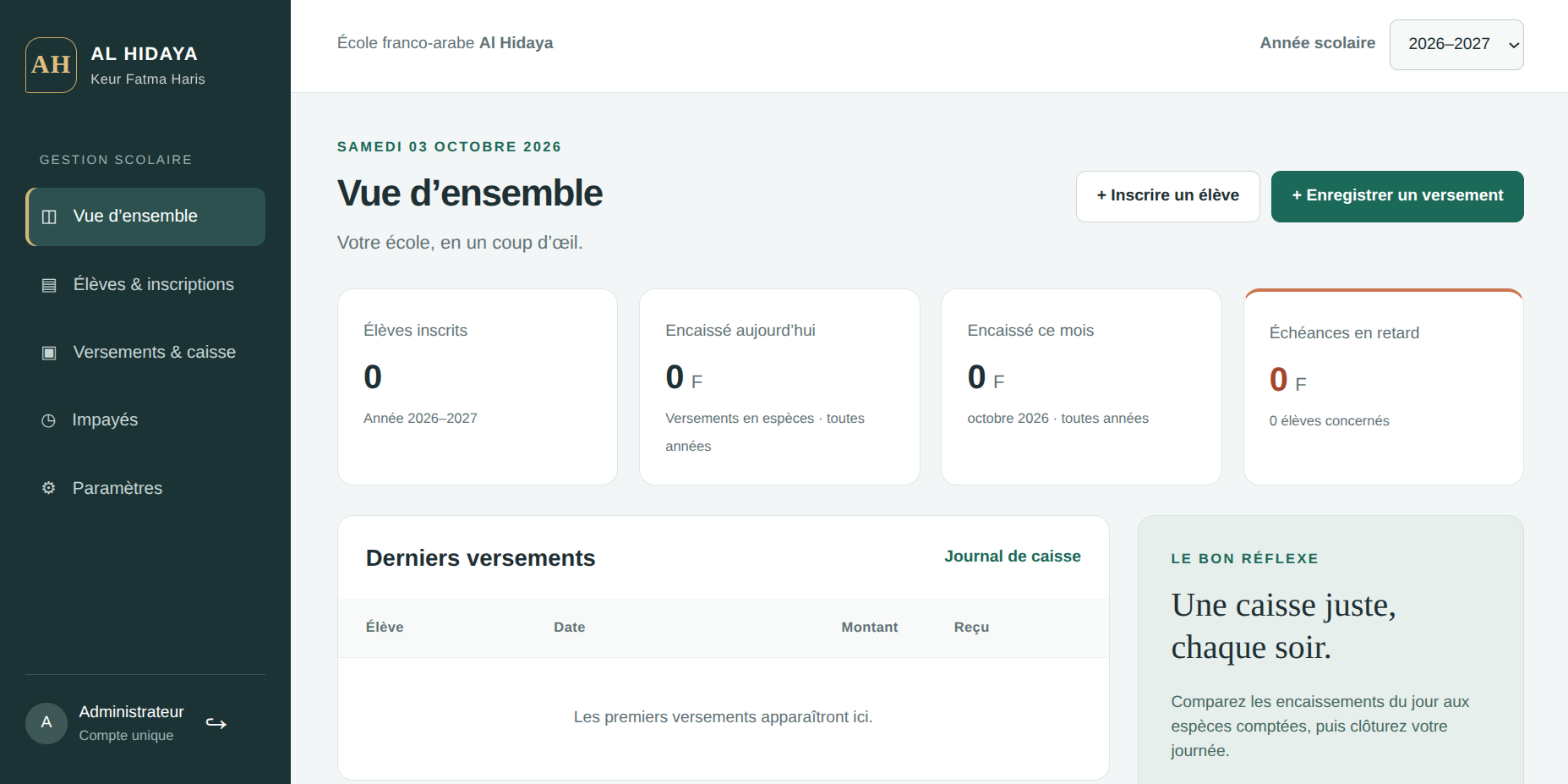Click 'Les premiers versements apparaîtront ici' text
The height and width of the screenshot is (784, 1568).
723,717
